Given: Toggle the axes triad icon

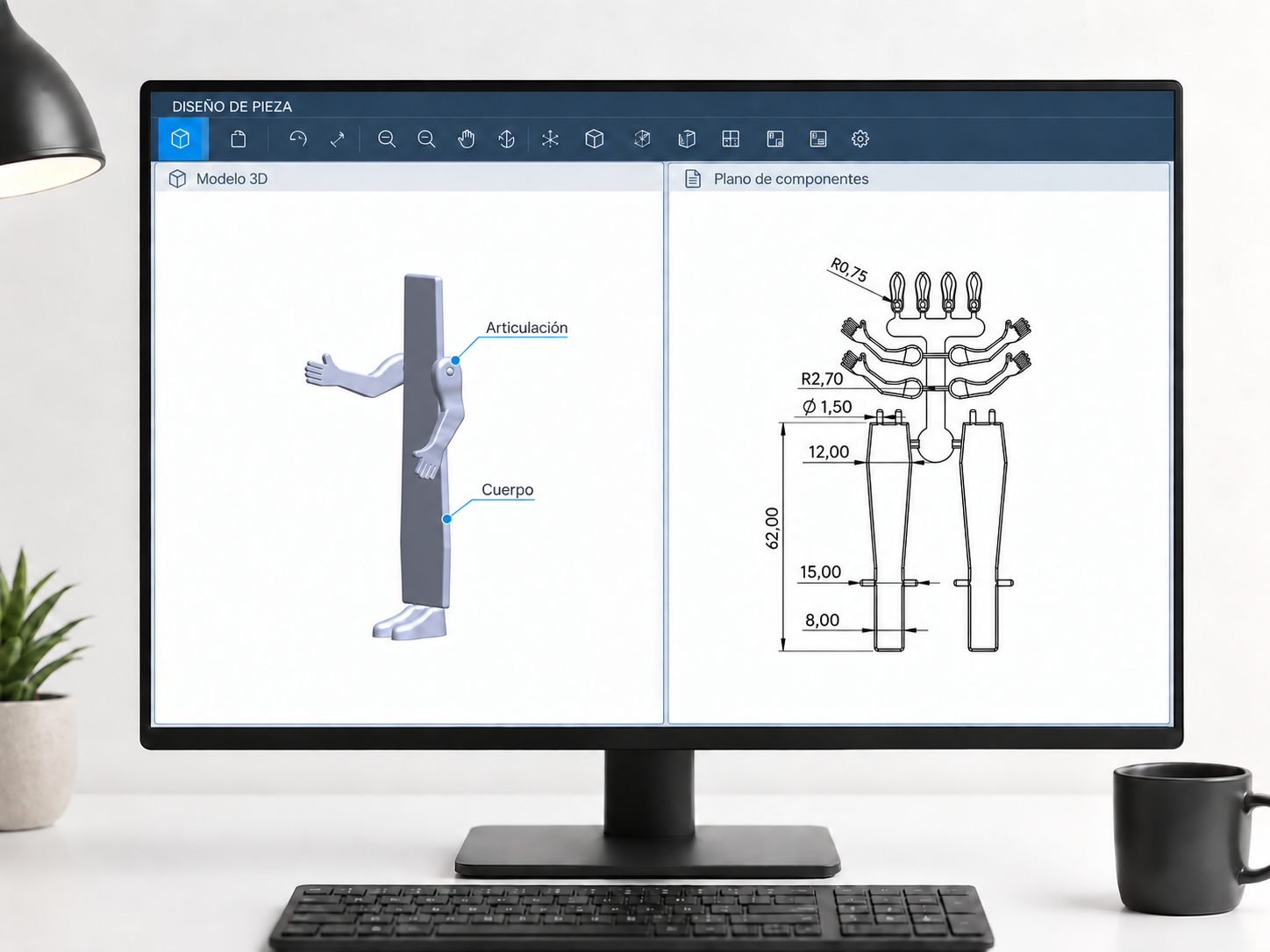Looking at the screenshot, I should pos(551,139).
